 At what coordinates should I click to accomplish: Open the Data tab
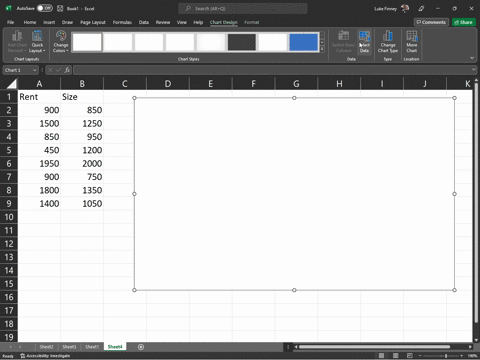(x=144, y=22)
